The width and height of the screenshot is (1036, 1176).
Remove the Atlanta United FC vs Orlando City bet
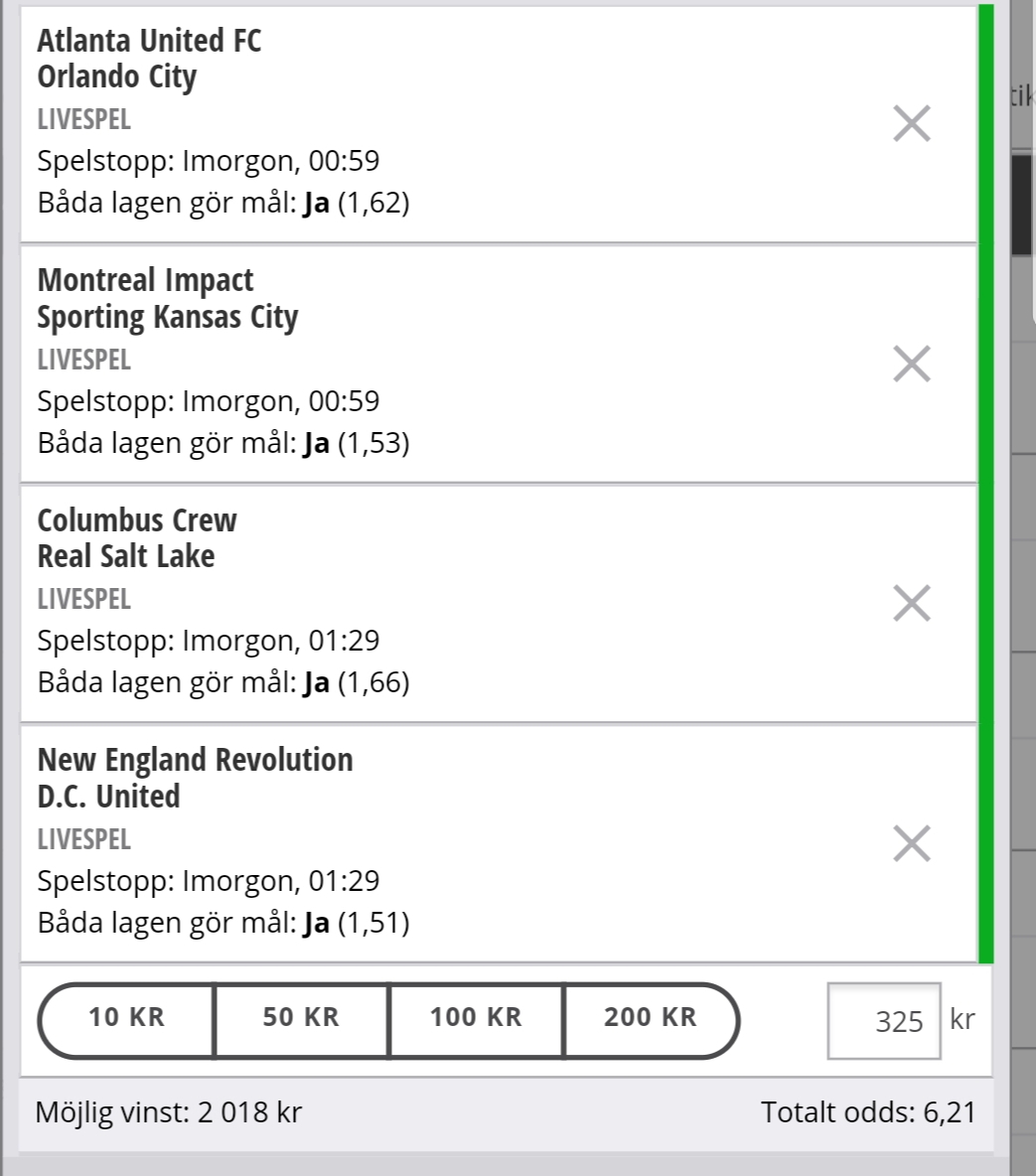pyautogui.click(x=912, y=124)
